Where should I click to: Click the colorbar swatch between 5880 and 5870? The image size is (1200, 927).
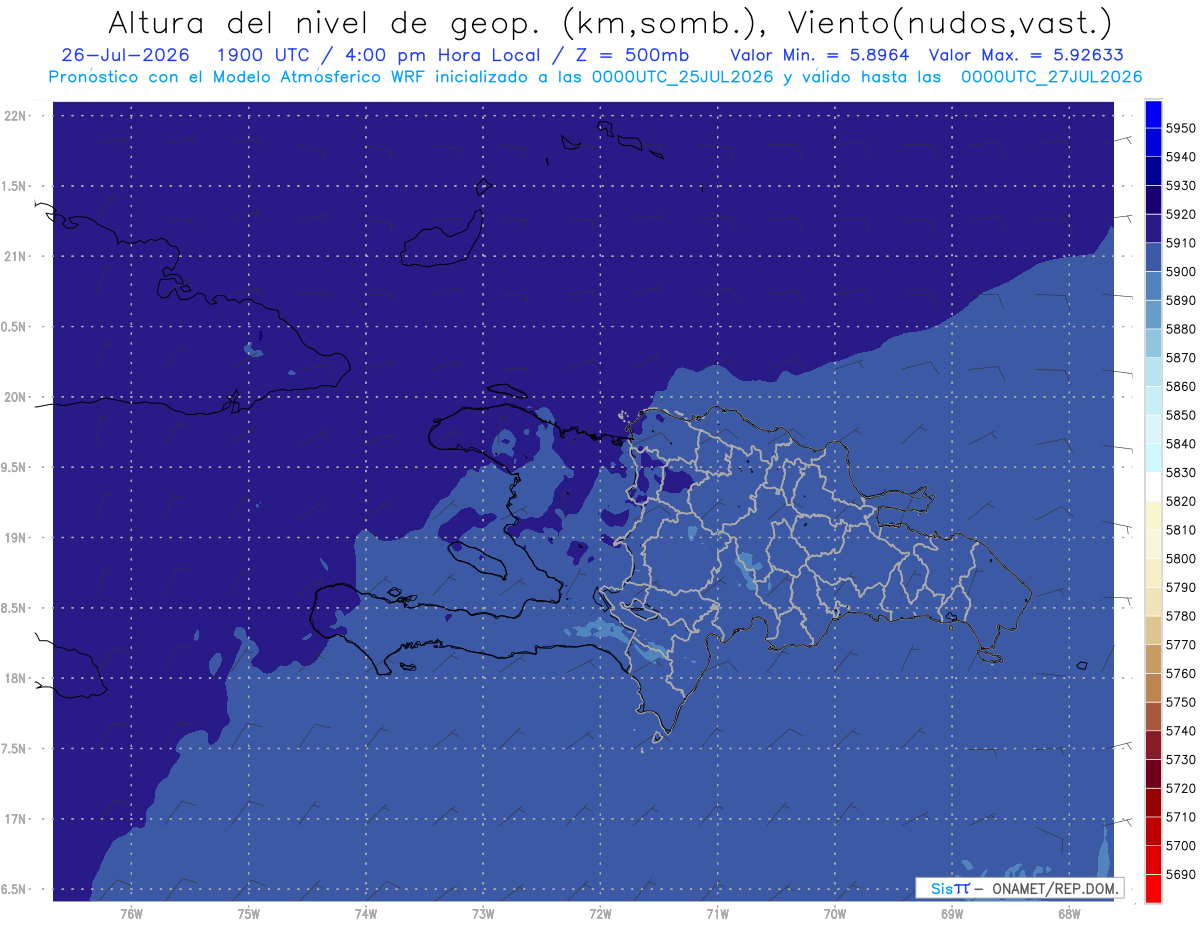point(1153,343)
